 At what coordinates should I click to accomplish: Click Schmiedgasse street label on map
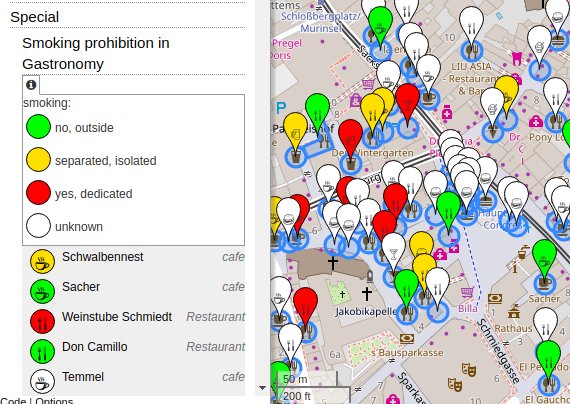click(x=498, y=351)
